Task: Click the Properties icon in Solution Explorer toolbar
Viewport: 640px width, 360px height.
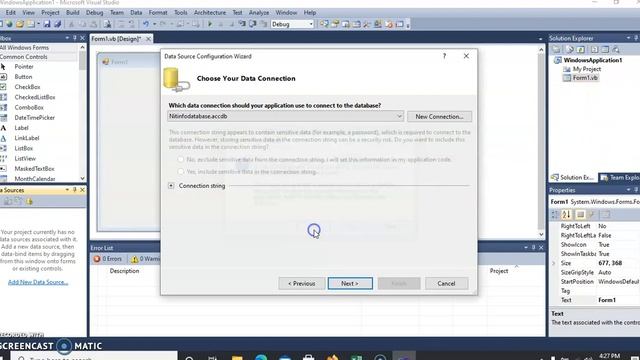Action: (x=556, y=49)
